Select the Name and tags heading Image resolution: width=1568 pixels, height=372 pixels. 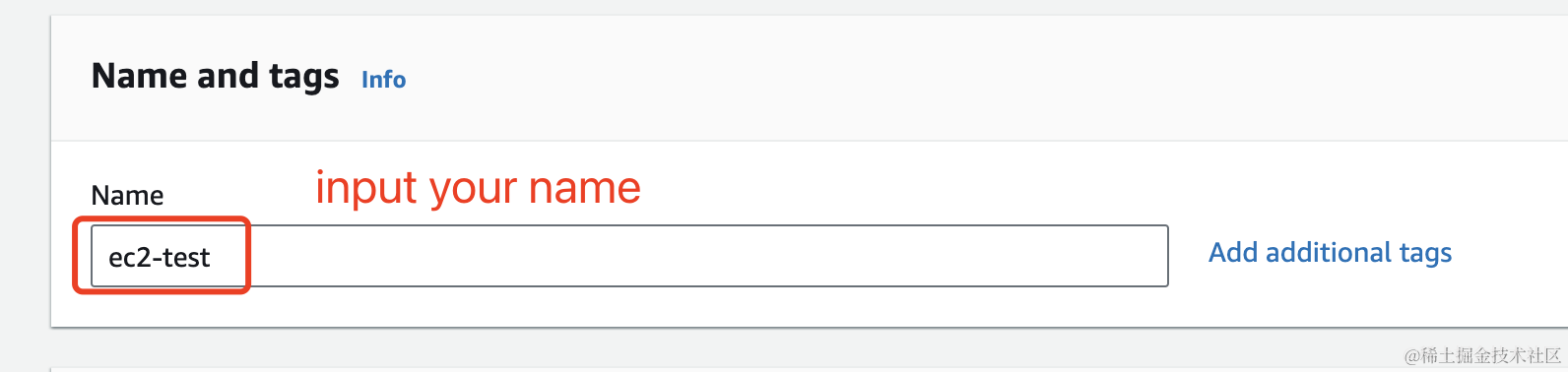pyautogui.click(x=215, y=77)
